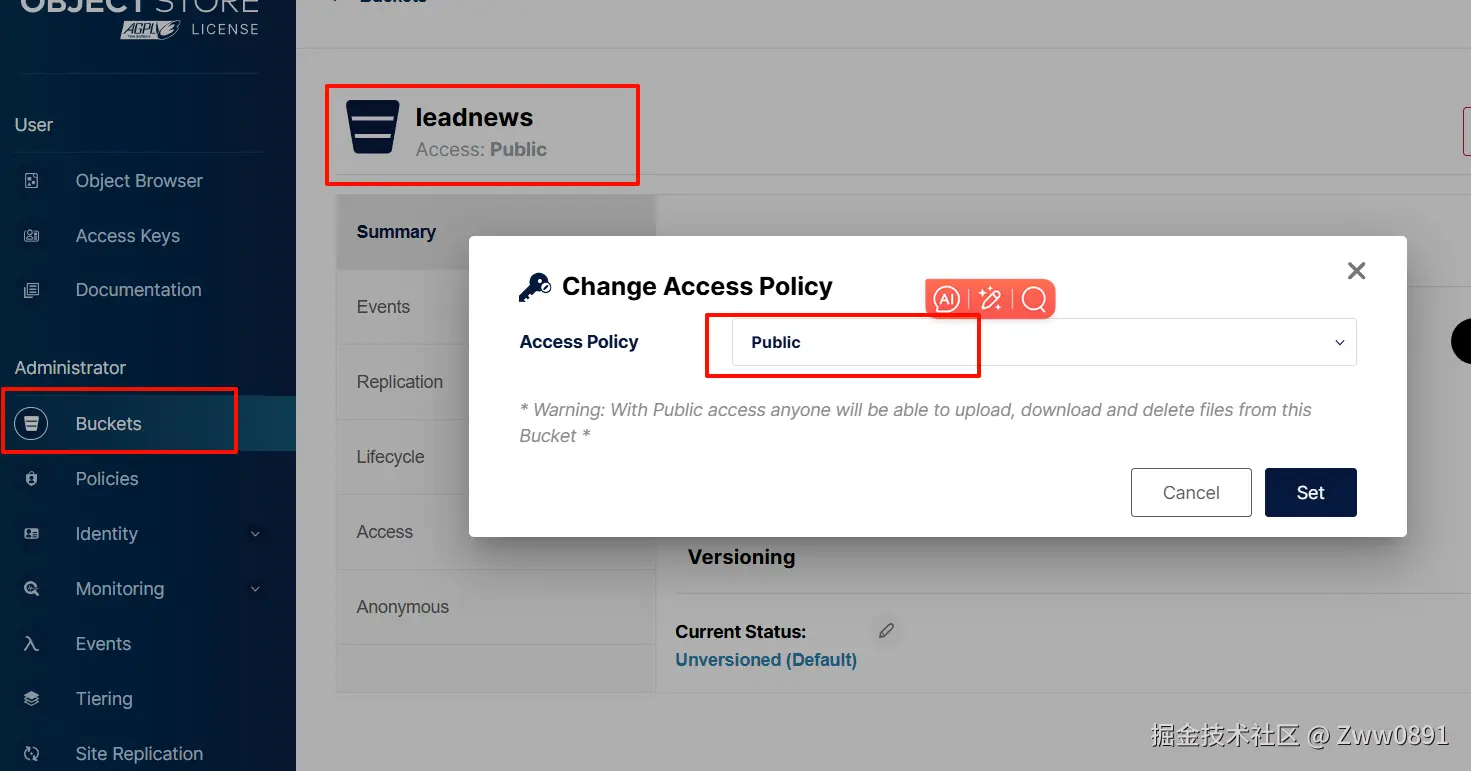The height and width of the screenshot is (771, 1471).
Task: Click the pencil icon beside Current Status
Action: coord(886,631)
